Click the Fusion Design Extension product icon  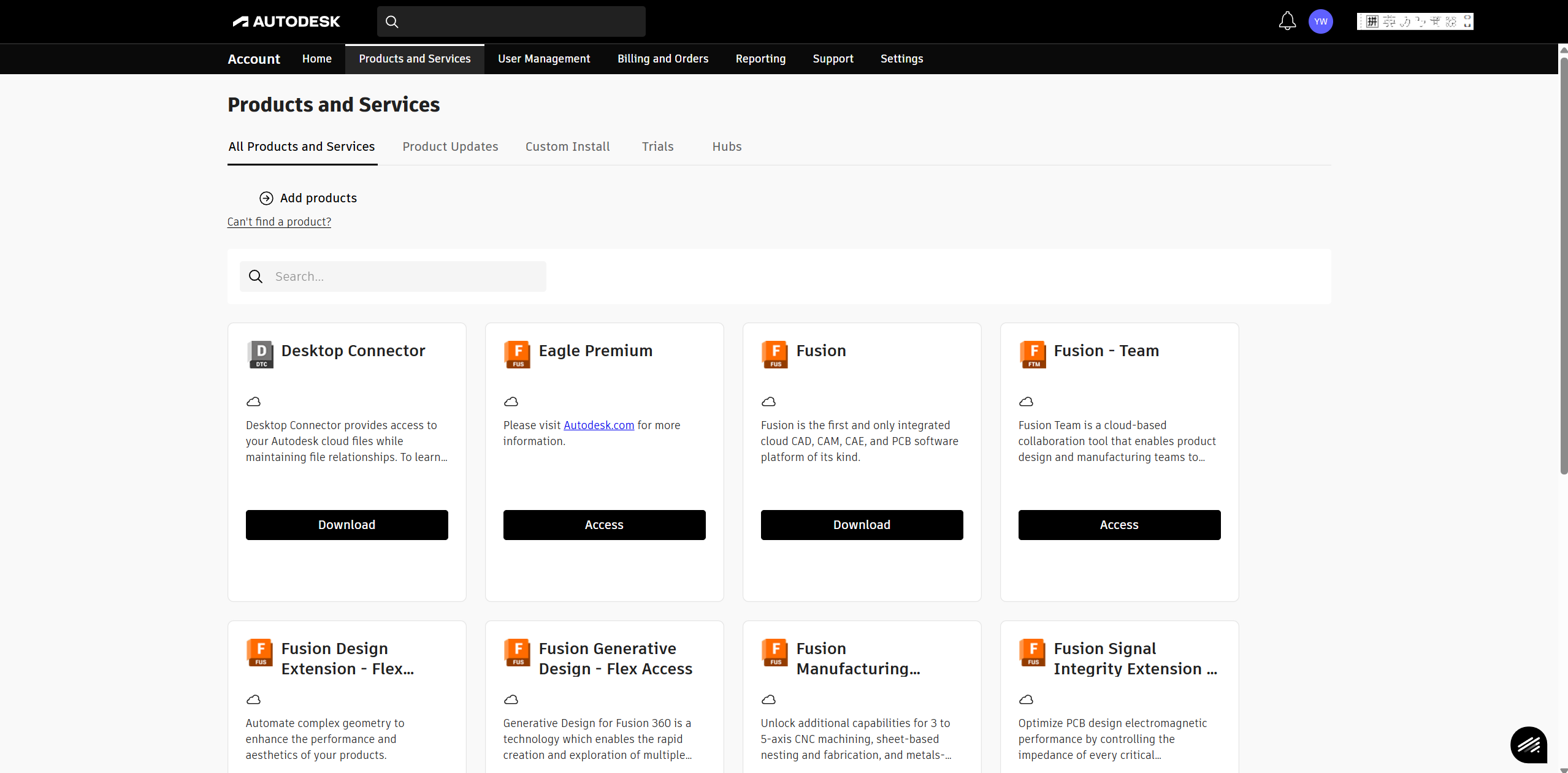[260, 652]
